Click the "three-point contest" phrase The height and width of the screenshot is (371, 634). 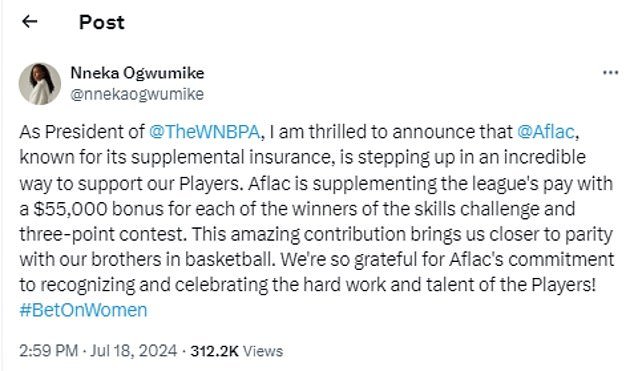(x=103, y=235)
